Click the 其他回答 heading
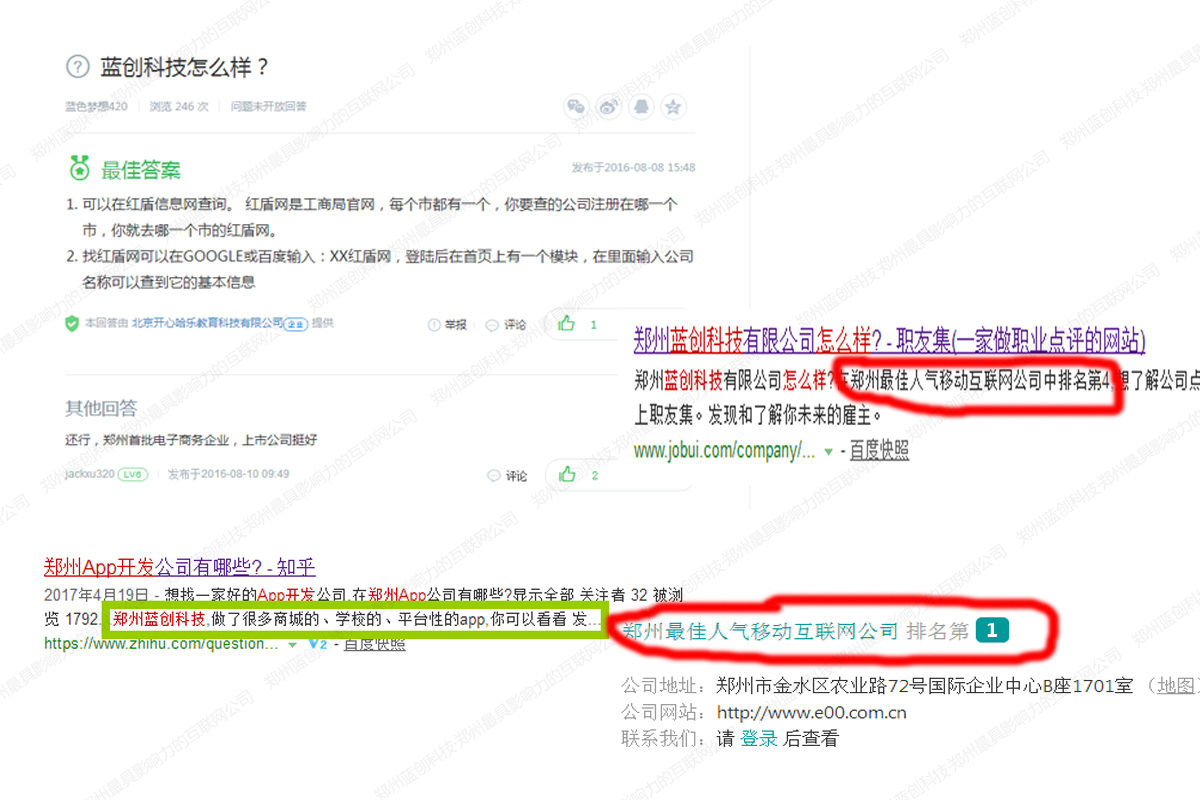Viewport: 1200px width, 800px height. pyautogui.click(x=101, y=408)
